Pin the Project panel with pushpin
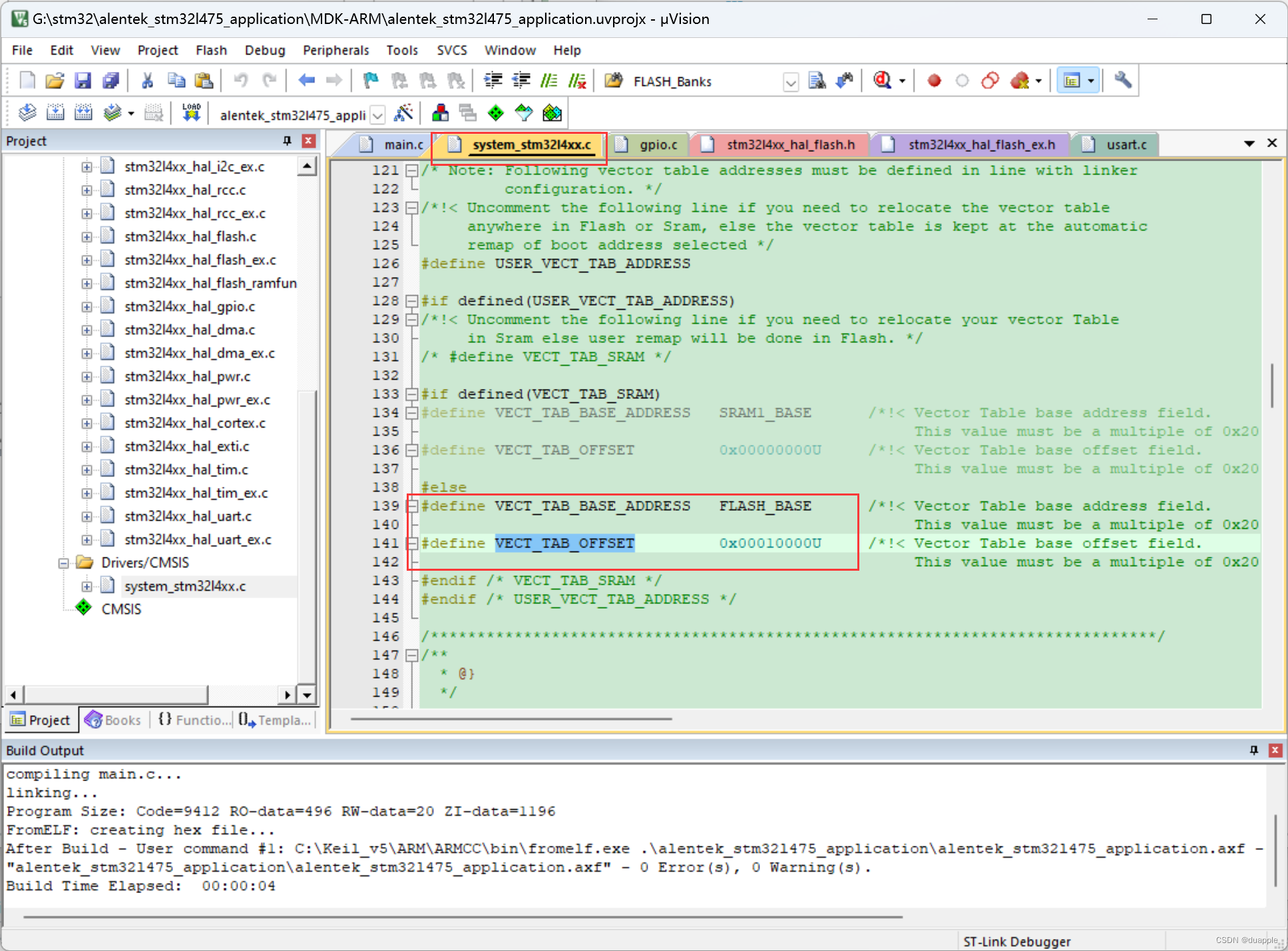The height and width of the screenshot is (951, 1288). click(287, 141)
